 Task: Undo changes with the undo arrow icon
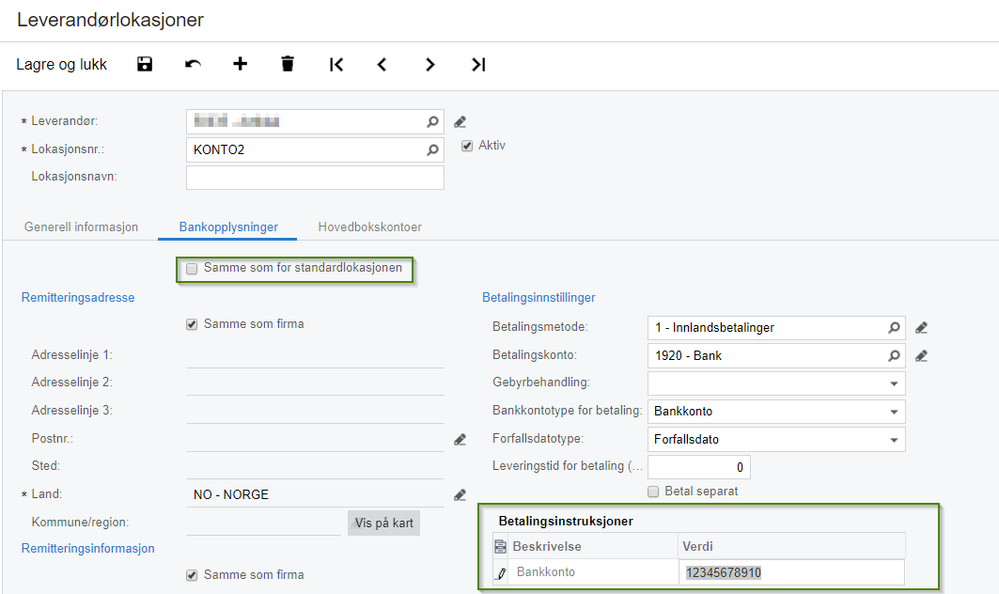click(x=192, y=64)
